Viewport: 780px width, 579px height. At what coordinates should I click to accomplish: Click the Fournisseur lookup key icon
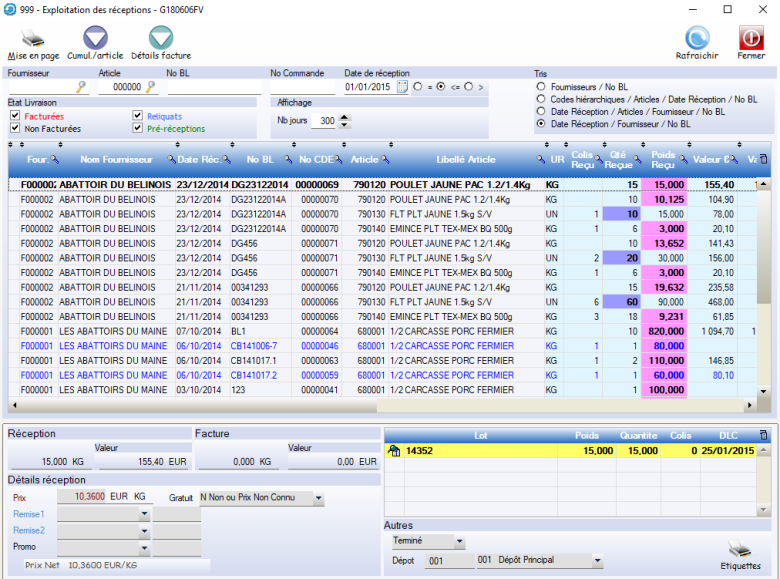(82, 88)
